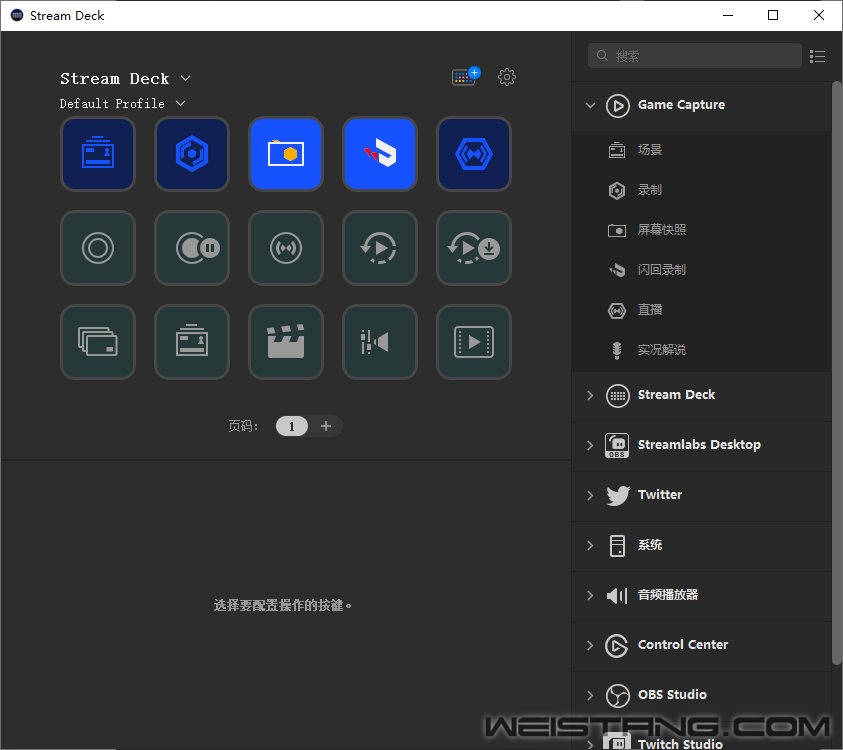
Task: Click the Control Center logo icon
Action: pos(617,646)
